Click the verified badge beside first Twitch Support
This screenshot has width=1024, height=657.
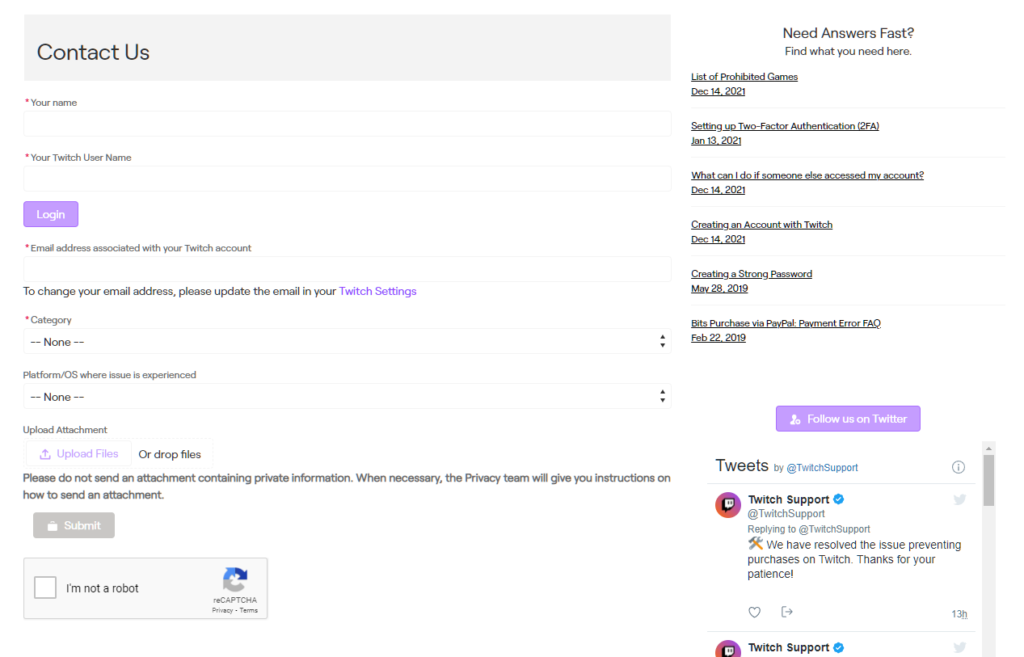[839, 500]
